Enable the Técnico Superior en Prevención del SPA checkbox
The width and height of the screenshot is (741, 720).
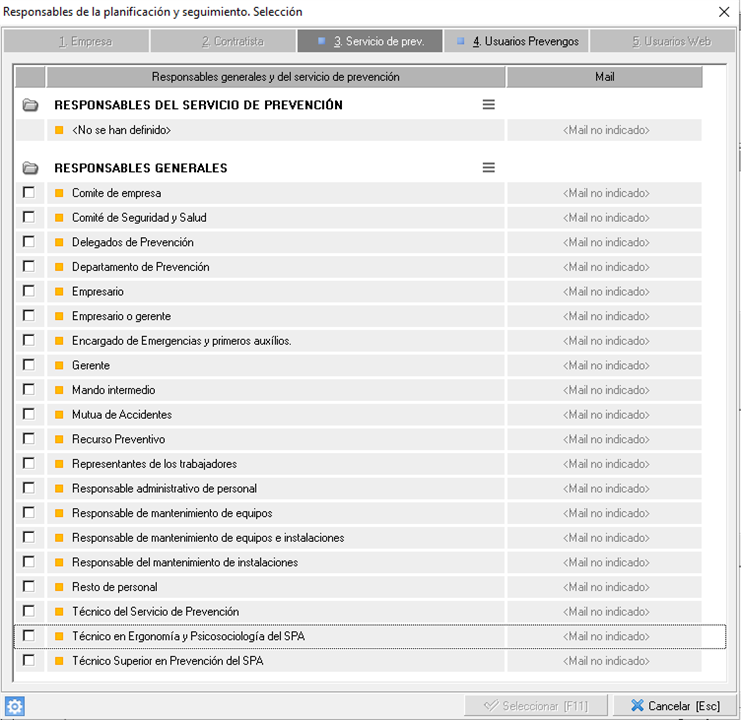click(x=29, y=661)
